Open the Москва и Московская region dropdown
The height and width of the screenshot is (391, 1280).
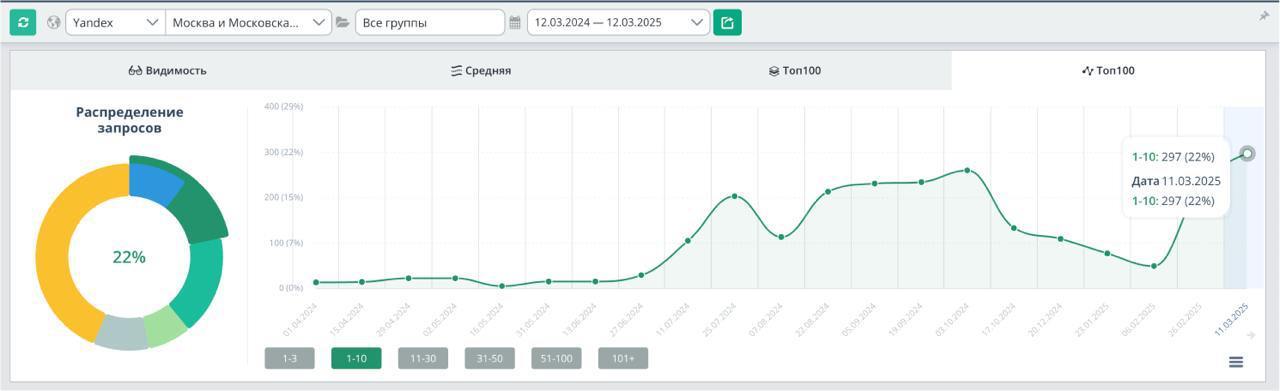coord(249,22)
